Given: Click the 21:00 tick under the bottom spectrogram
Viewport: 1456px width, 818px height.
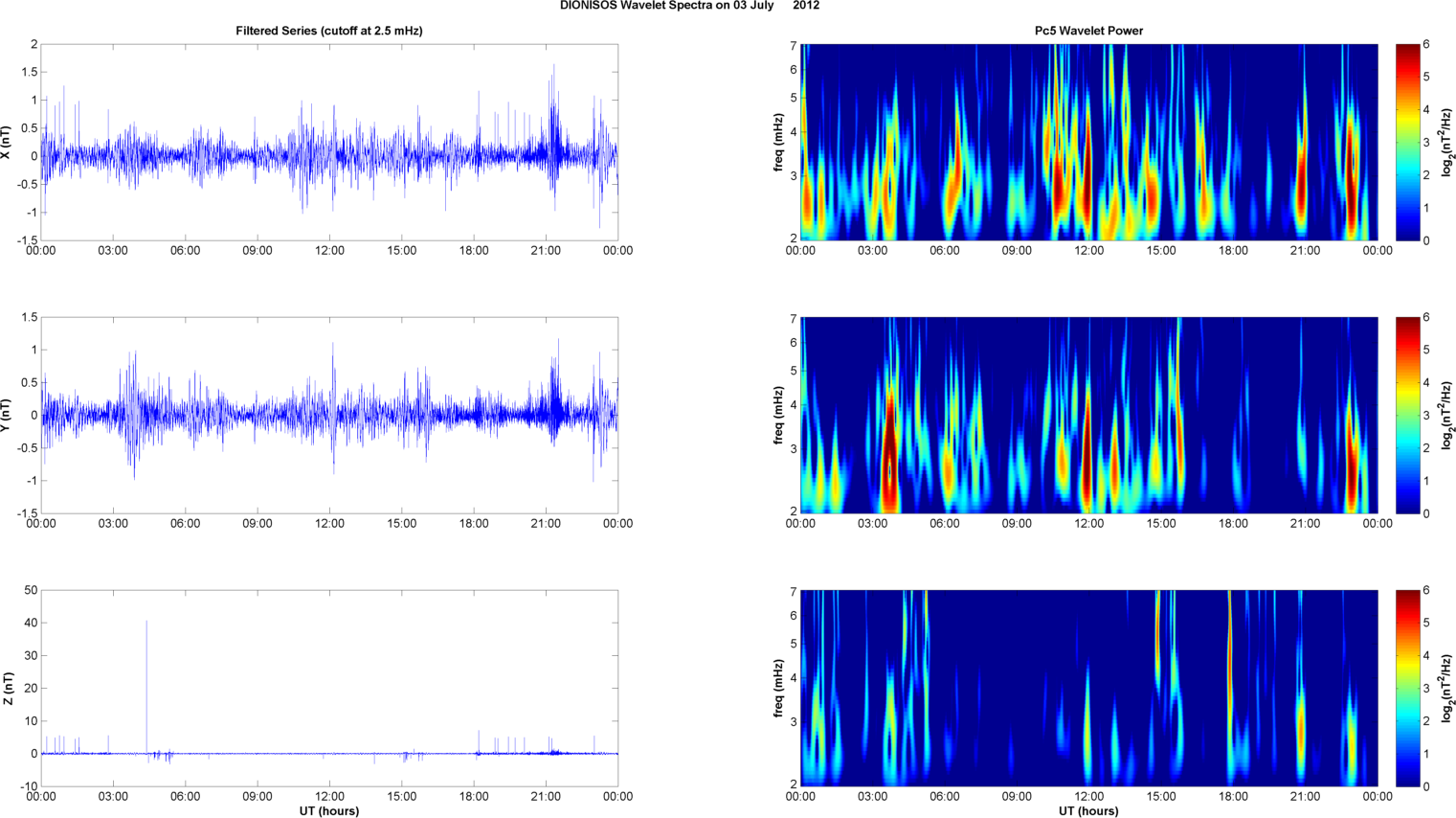Looking at the screenshot, I should 1305,796.
